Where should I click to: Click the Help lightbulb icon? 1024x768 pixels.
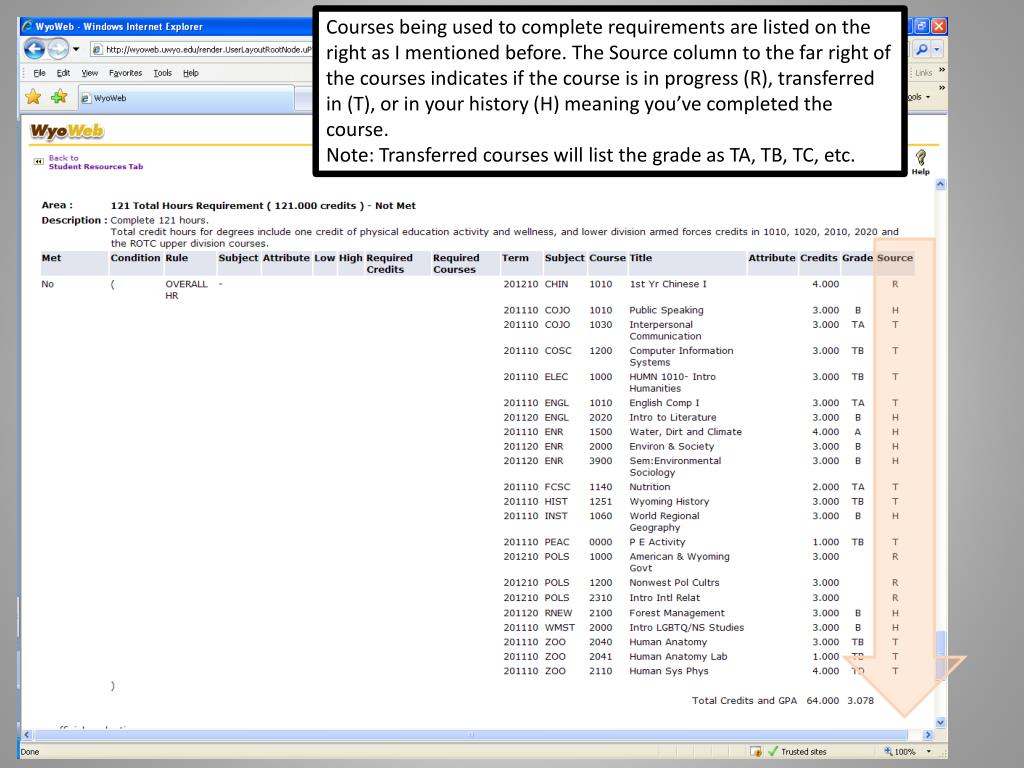click(x=921, y=157)
